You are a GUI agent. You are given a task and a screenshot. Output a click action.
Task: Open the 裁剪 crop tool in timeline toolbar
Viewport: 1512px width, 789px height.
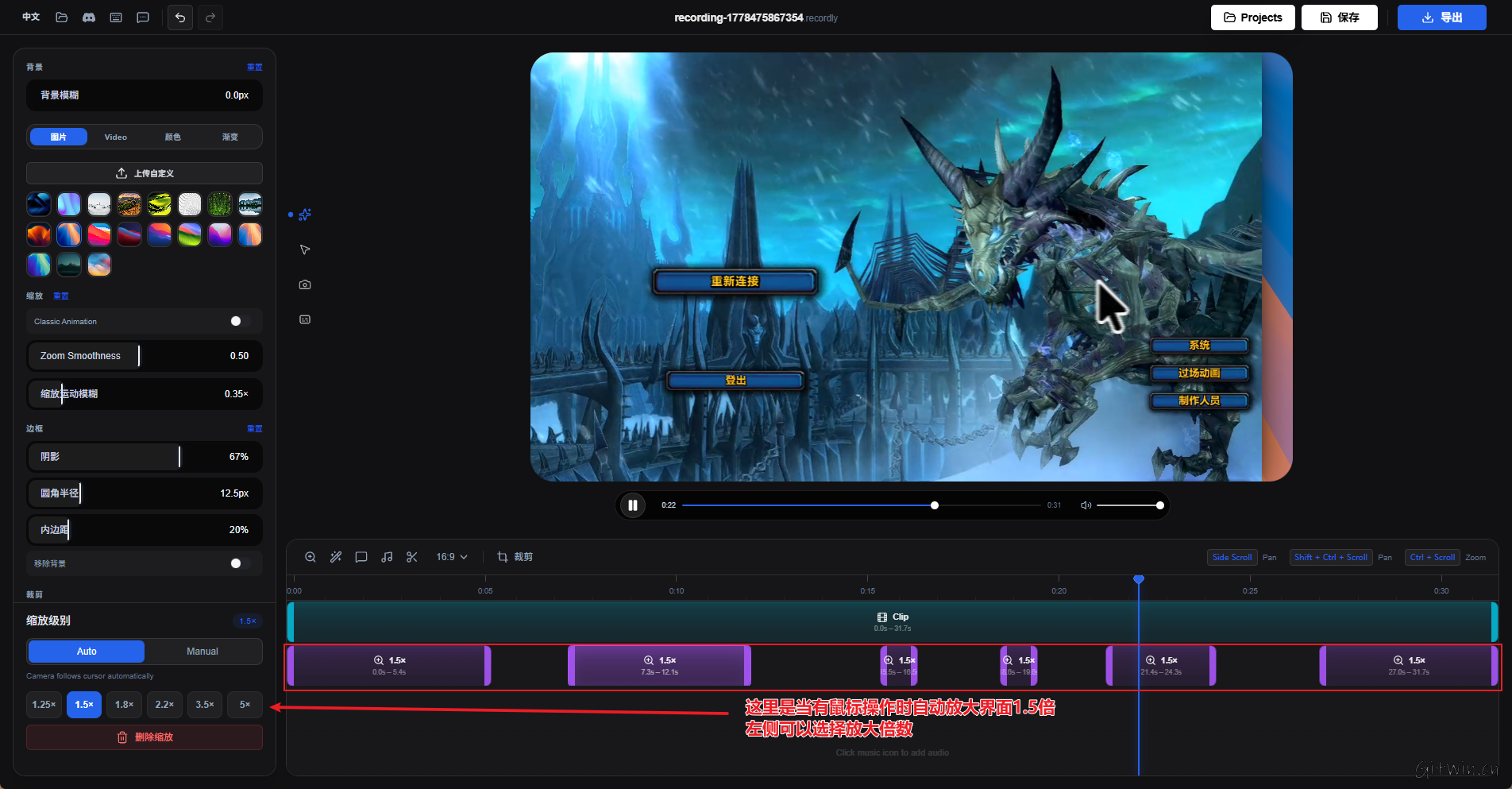click(515, 557)
